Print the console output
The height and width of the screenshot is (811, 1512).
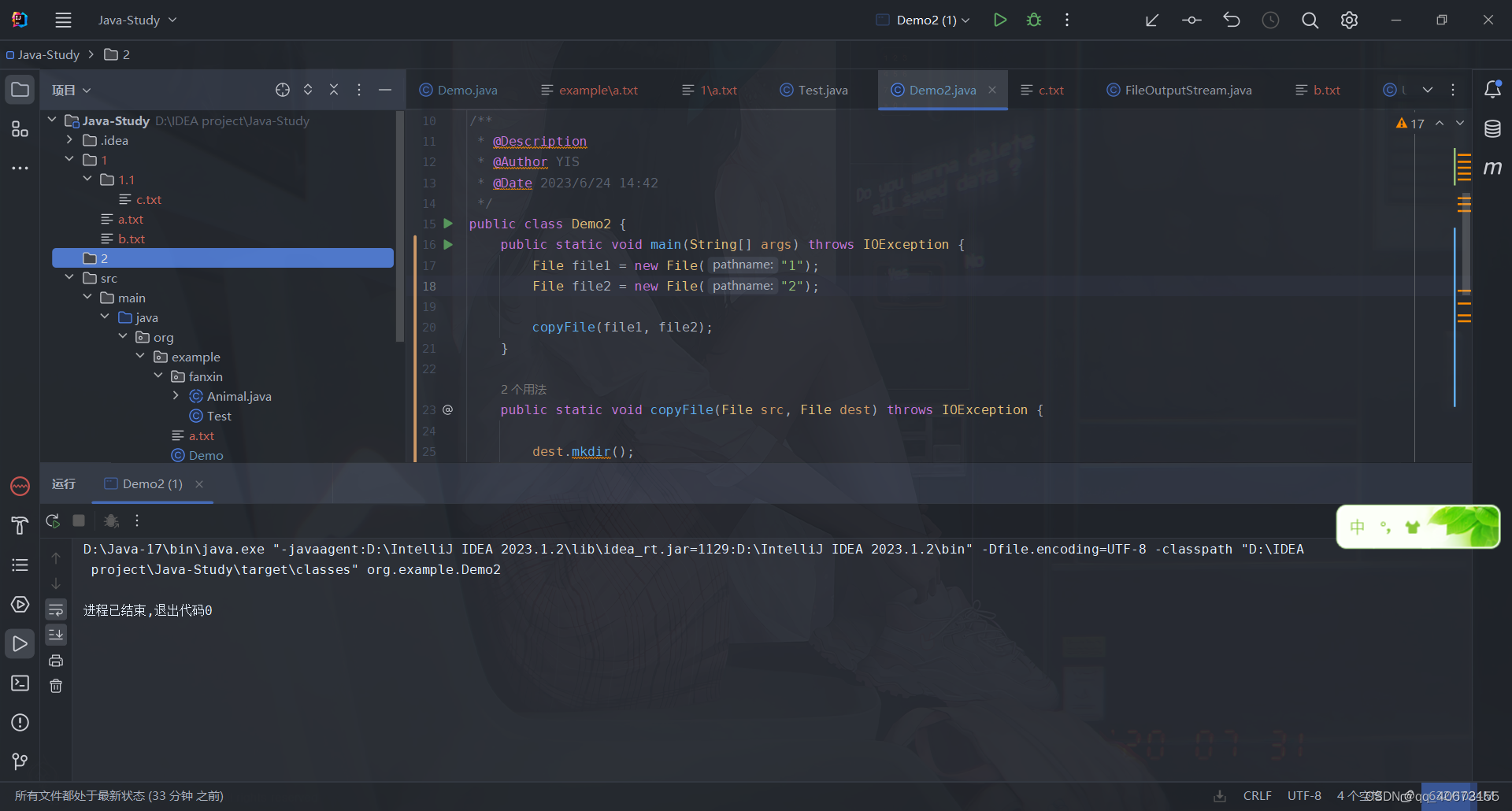click(x=56, y=661)
